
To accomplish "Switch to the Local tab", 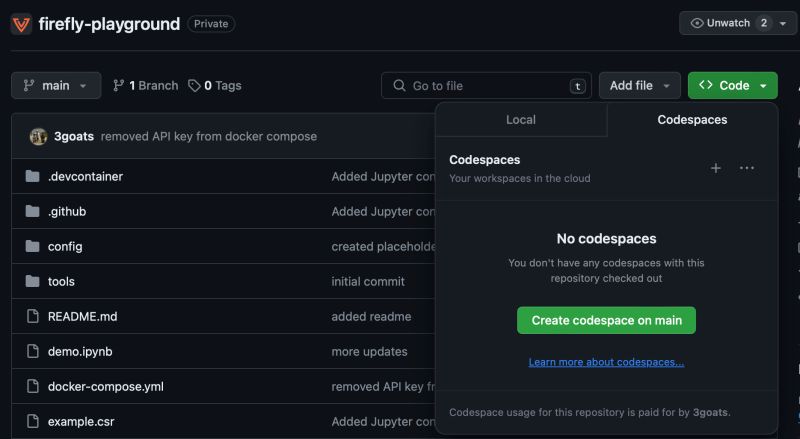I will point(521,120).
